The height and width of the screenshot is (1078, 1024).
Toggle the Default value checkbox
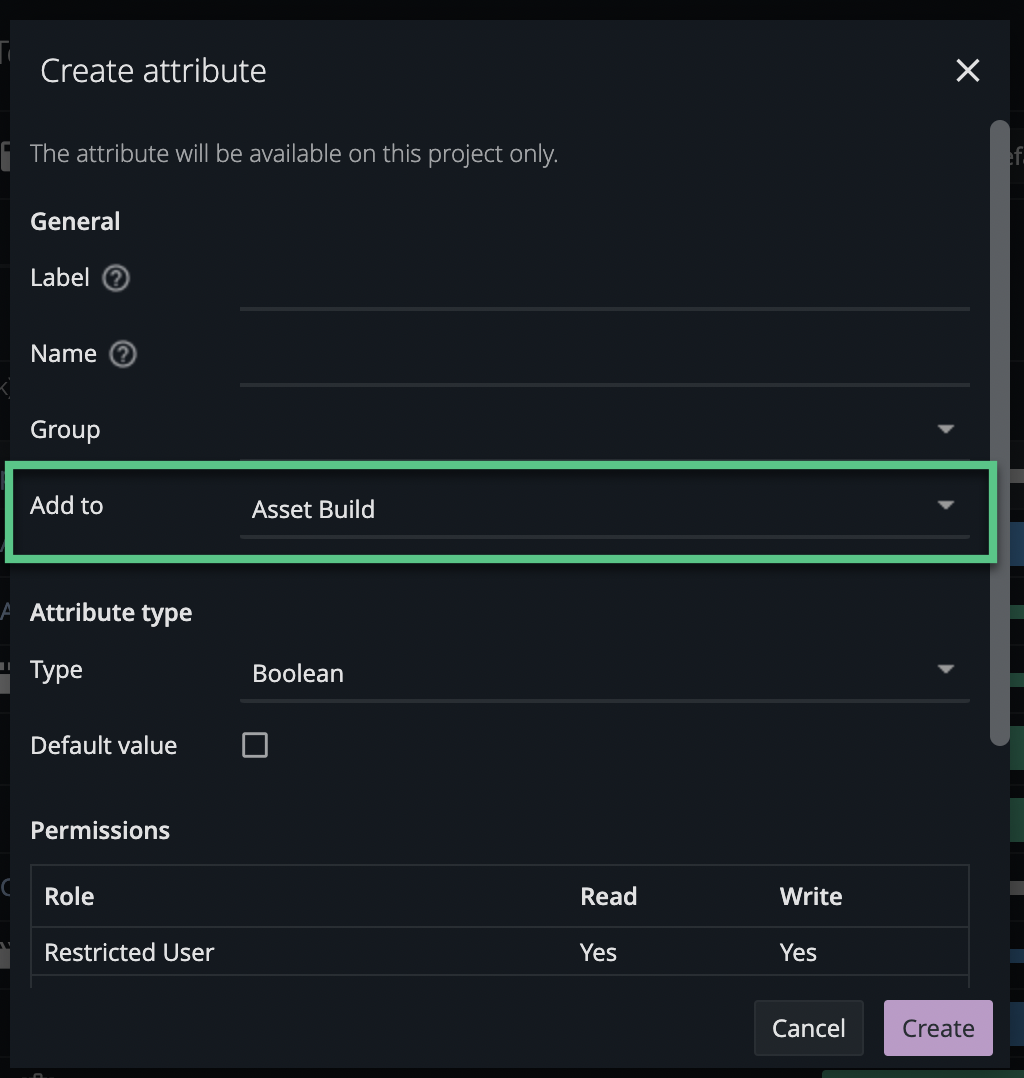coord(255,745)
